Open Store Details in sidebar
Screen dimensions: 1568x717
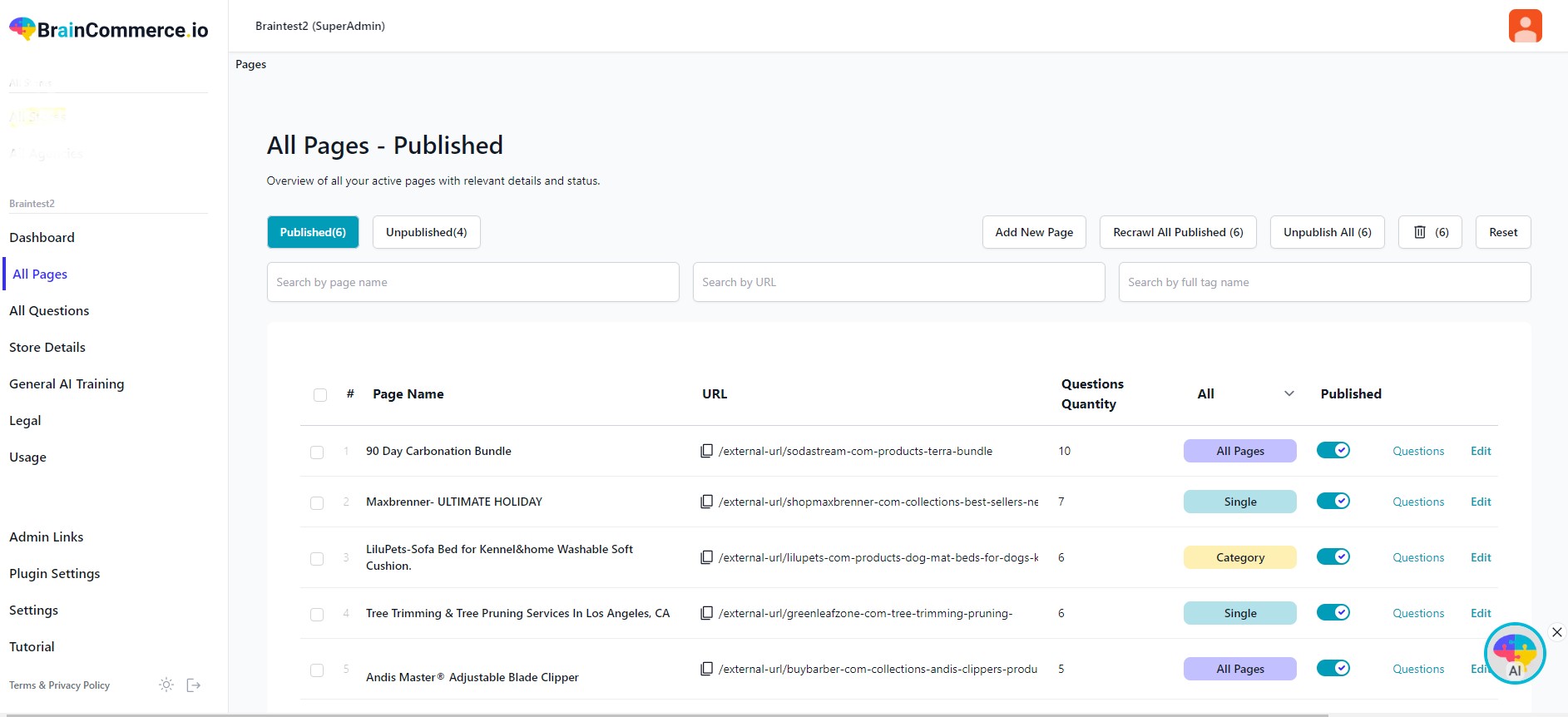click(x=47, y=347)
